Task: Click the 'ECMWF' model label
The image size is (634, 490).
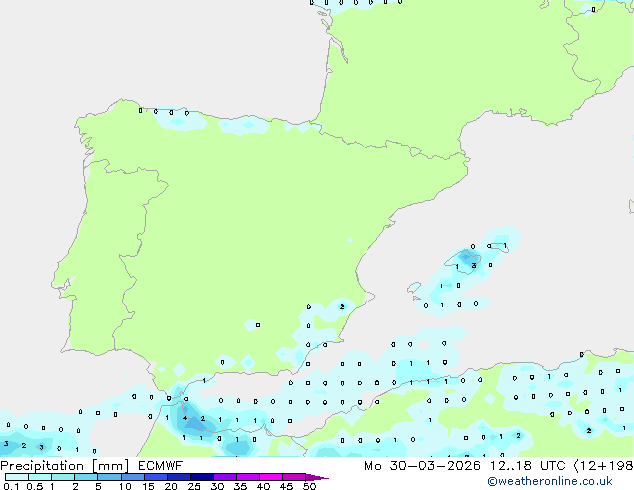Action: 161,466
